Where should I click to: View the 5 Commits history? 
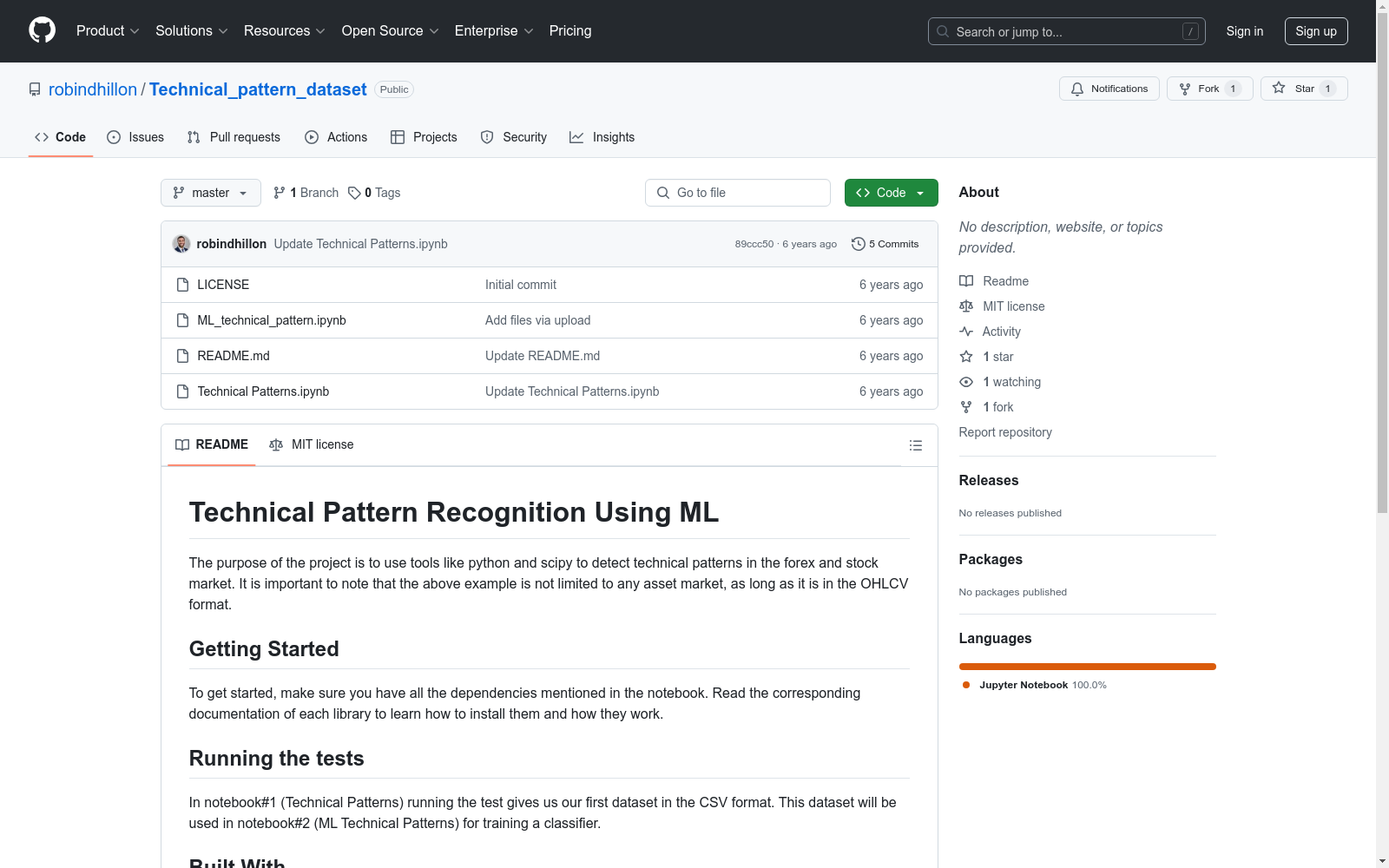point(885,244)
